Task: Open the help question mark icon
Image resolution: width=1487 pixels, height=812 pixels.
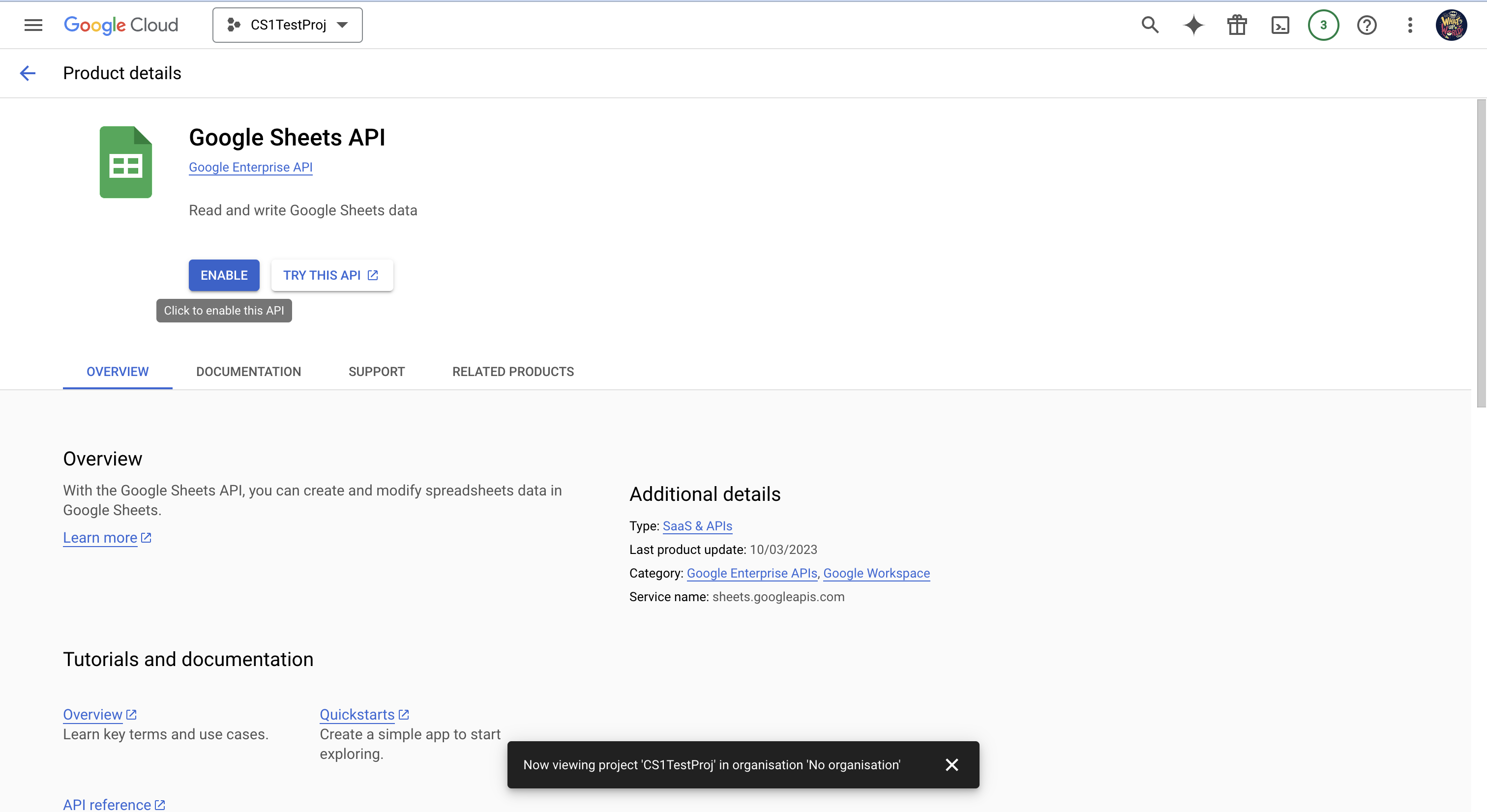Action: pyautogui.click(x=1367, y=25)
